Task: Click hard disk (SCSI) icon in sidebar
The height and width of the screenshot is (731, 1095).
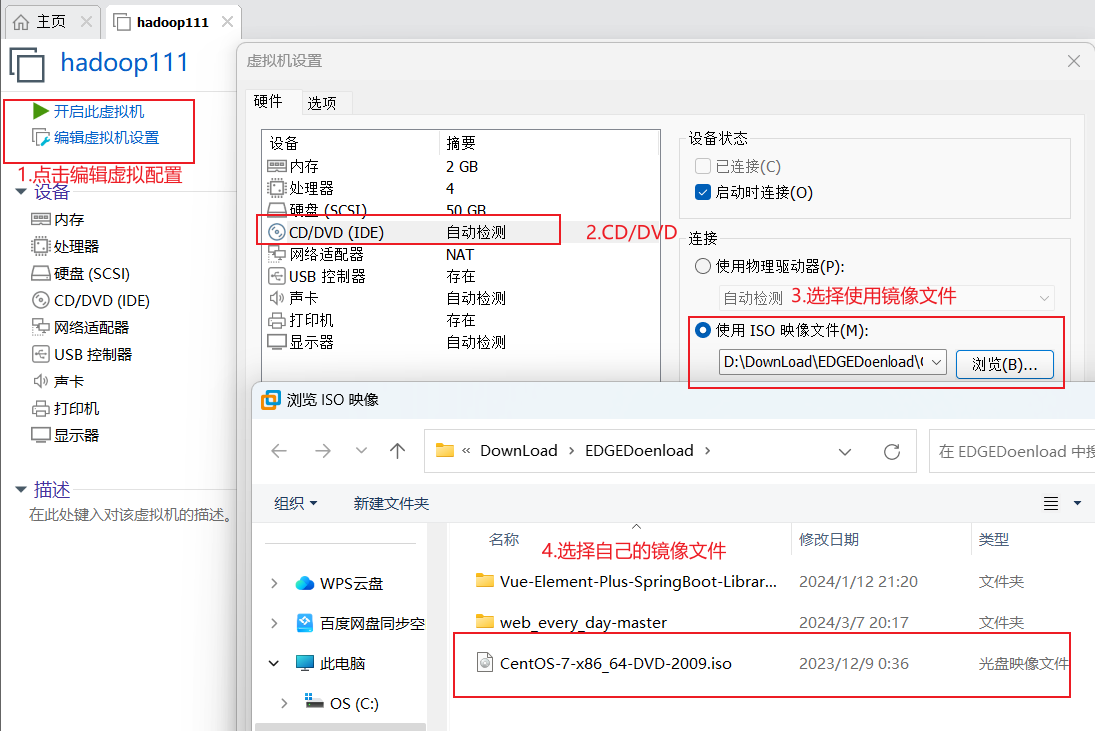Action: [41, 273]
